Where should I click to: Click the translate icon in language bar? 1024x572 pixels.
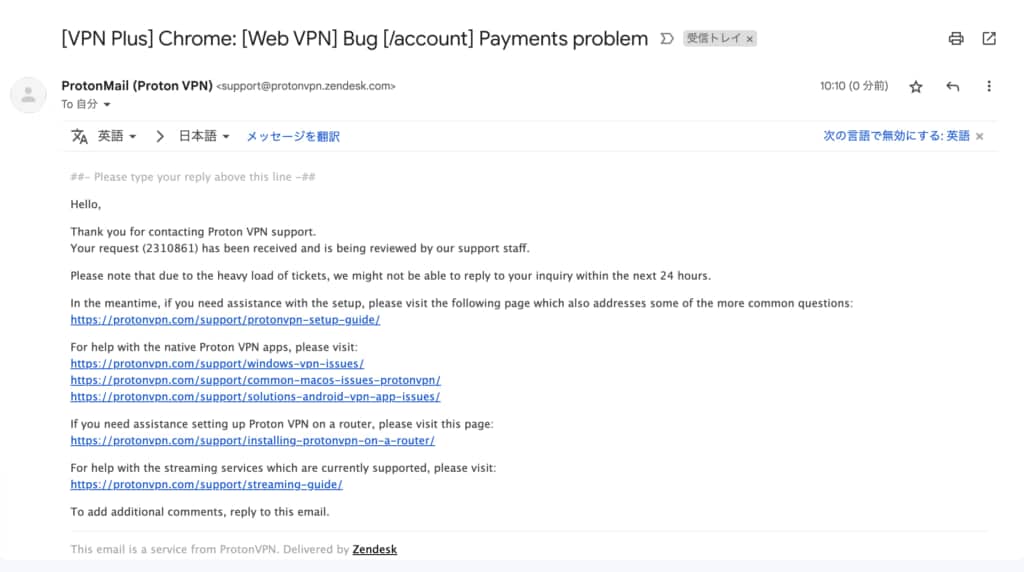click(x=79, y=136)
